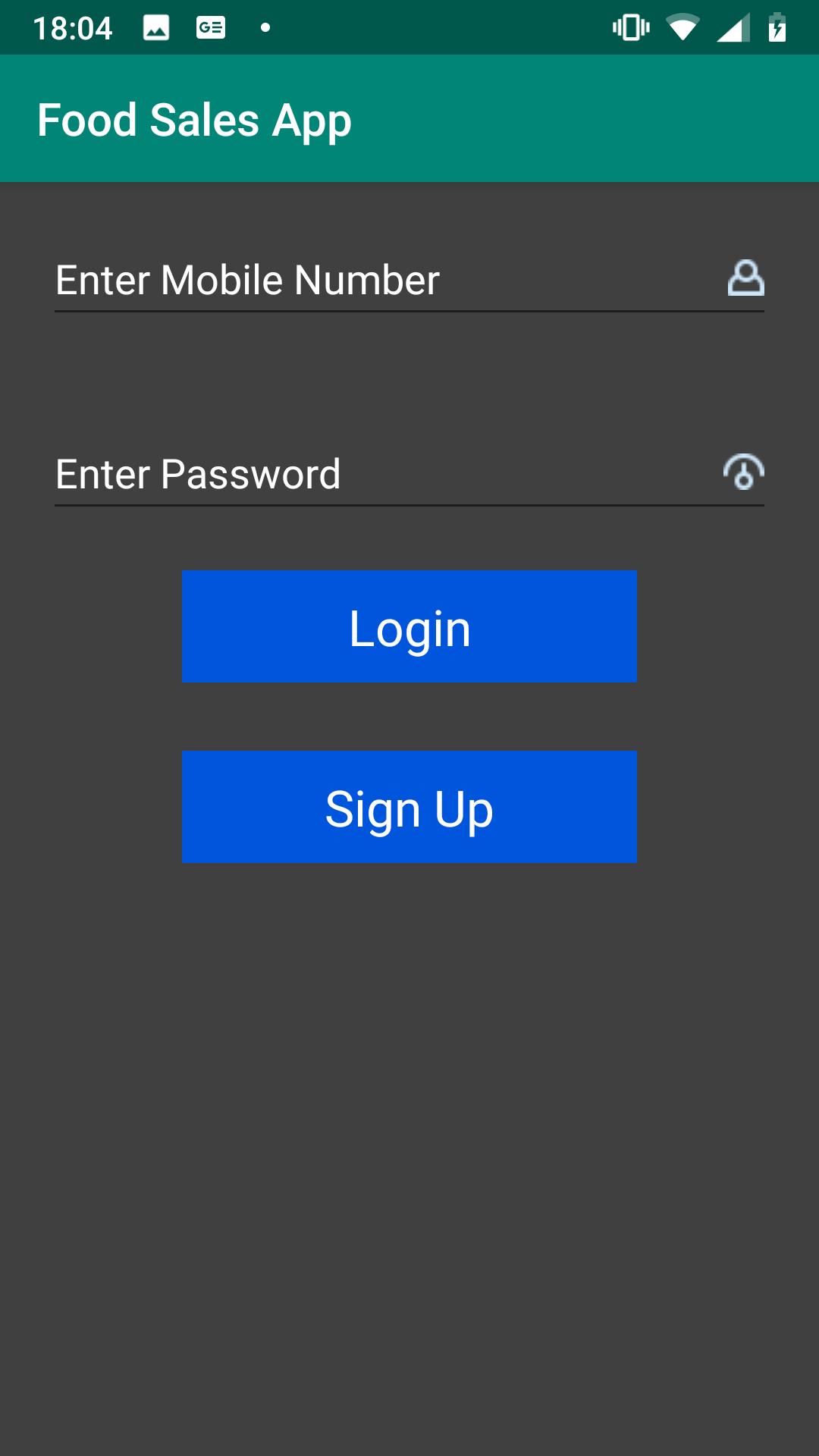This screenshot has height=1456, width=819.
Task: Tap the image notification icon in status bar
Action: pos(156,28)
